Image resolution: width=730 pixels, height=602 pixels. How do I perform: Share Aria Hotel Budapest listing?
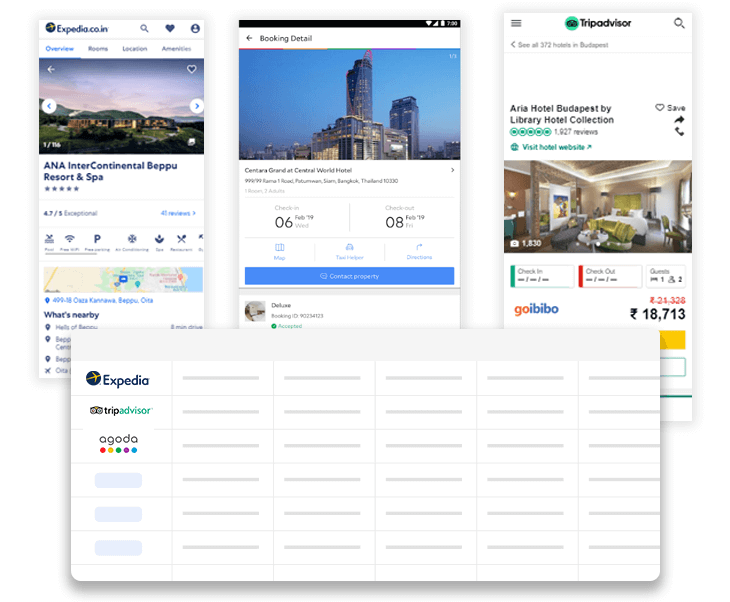tap(680, 120)
